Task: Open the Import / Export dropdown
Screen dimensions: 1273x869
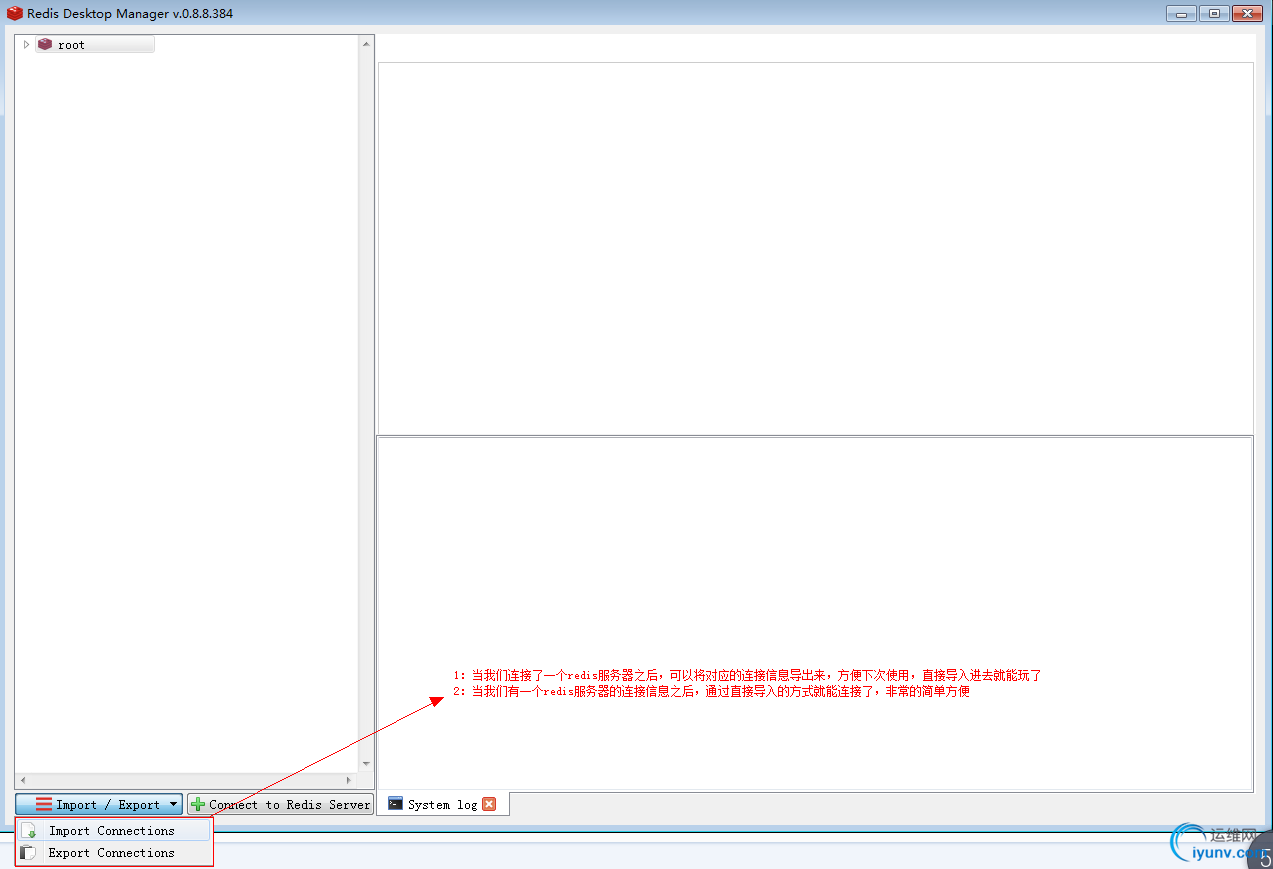Action: (99, 804)
